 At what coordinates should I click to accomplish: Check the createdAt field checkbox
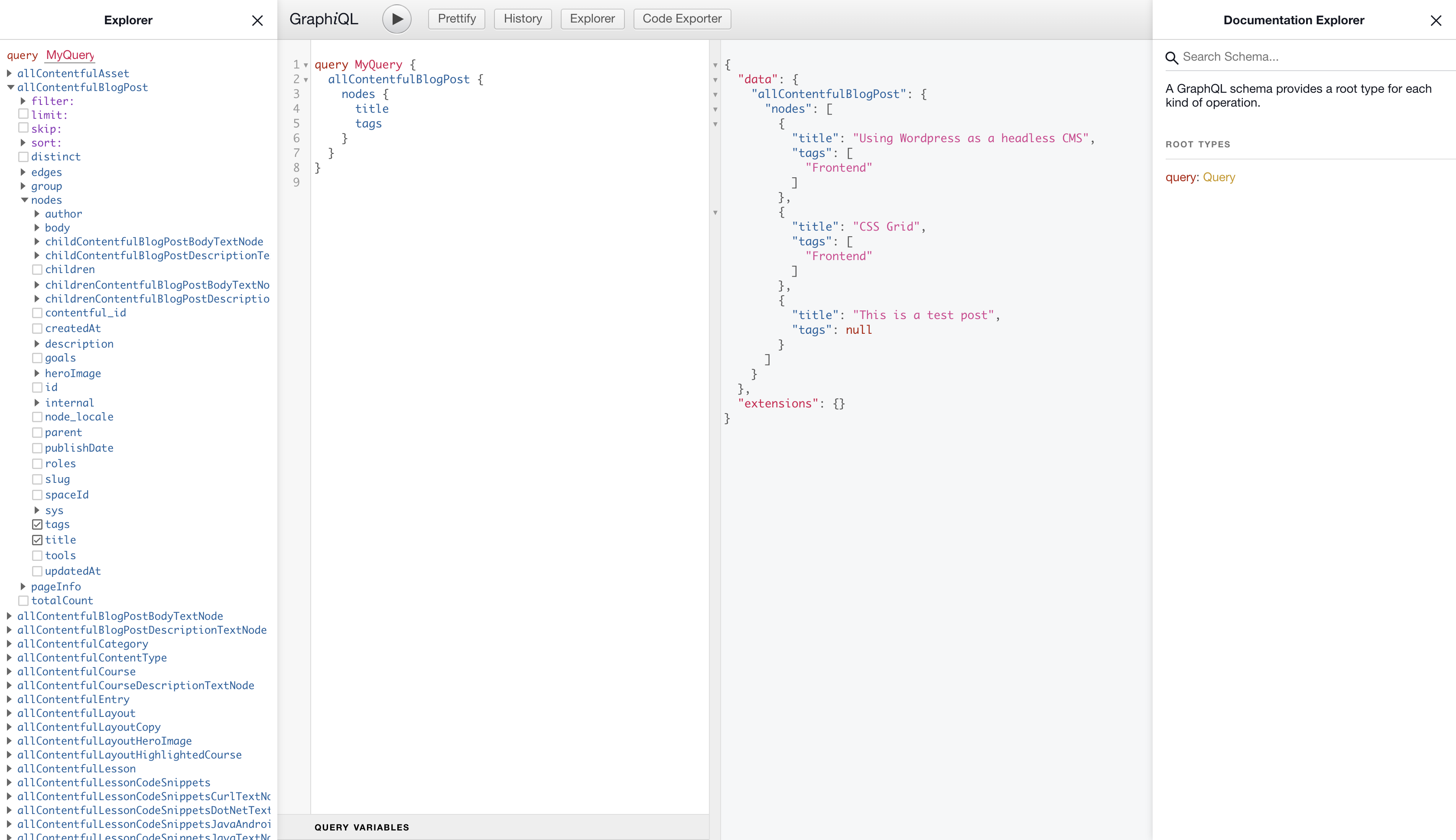pyautogui.click(x=37, y=328)
